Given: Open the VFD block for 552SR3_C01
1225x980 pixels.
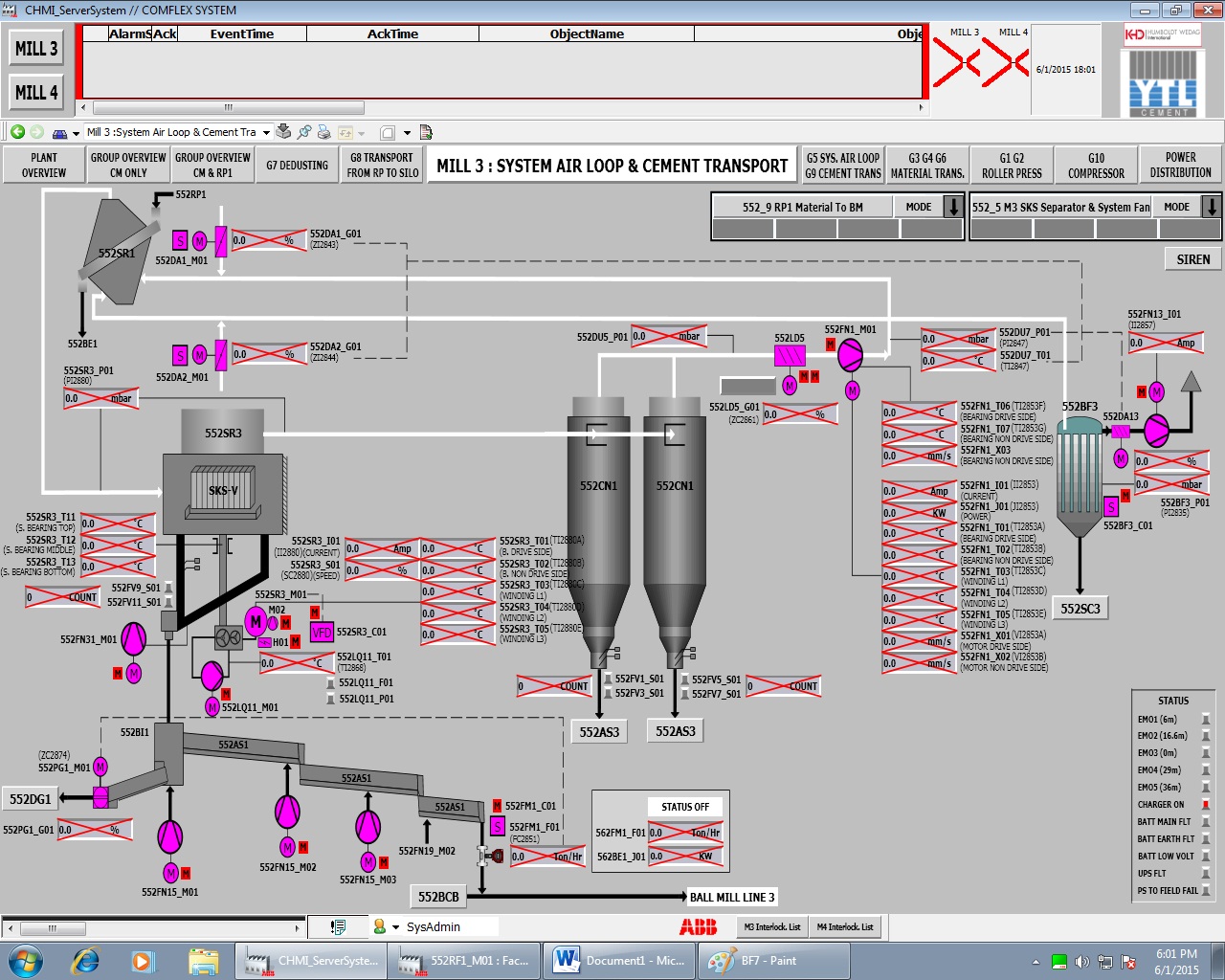Looking at the screenshot, I should pos(322,633).
